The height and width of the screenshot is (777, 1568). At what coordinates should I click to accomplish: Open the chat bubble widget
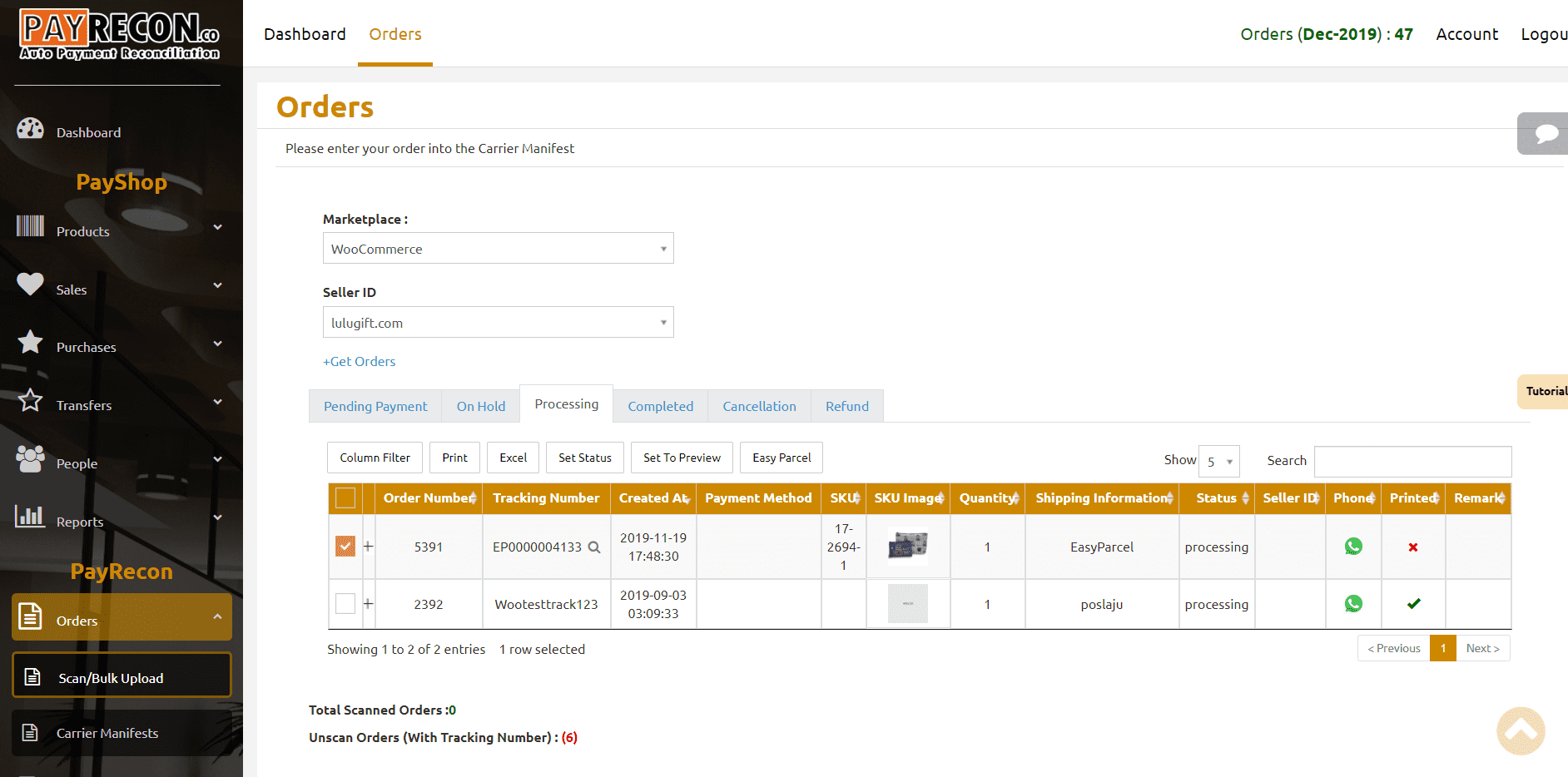pyautogui.click(x=1544, y=133)
